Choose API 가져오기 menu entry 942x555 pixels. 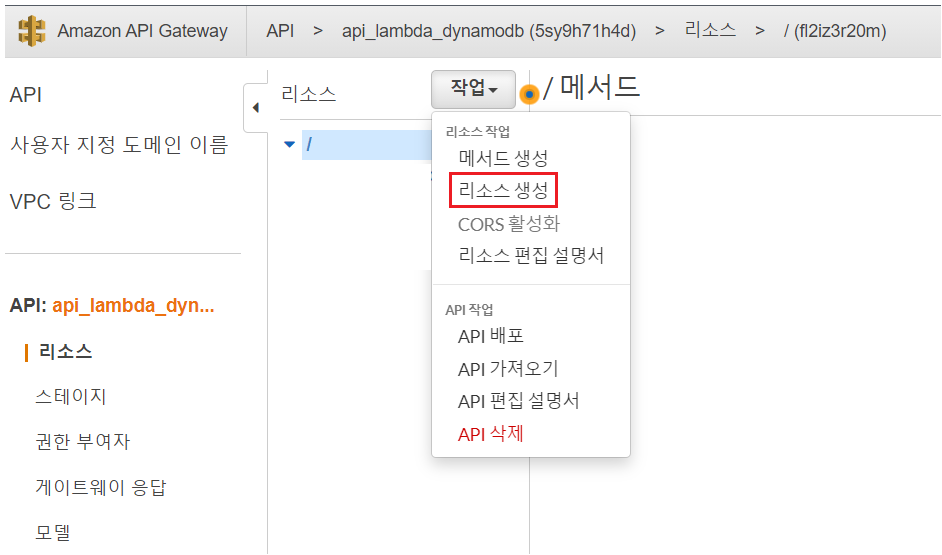(x=508, y=368)
